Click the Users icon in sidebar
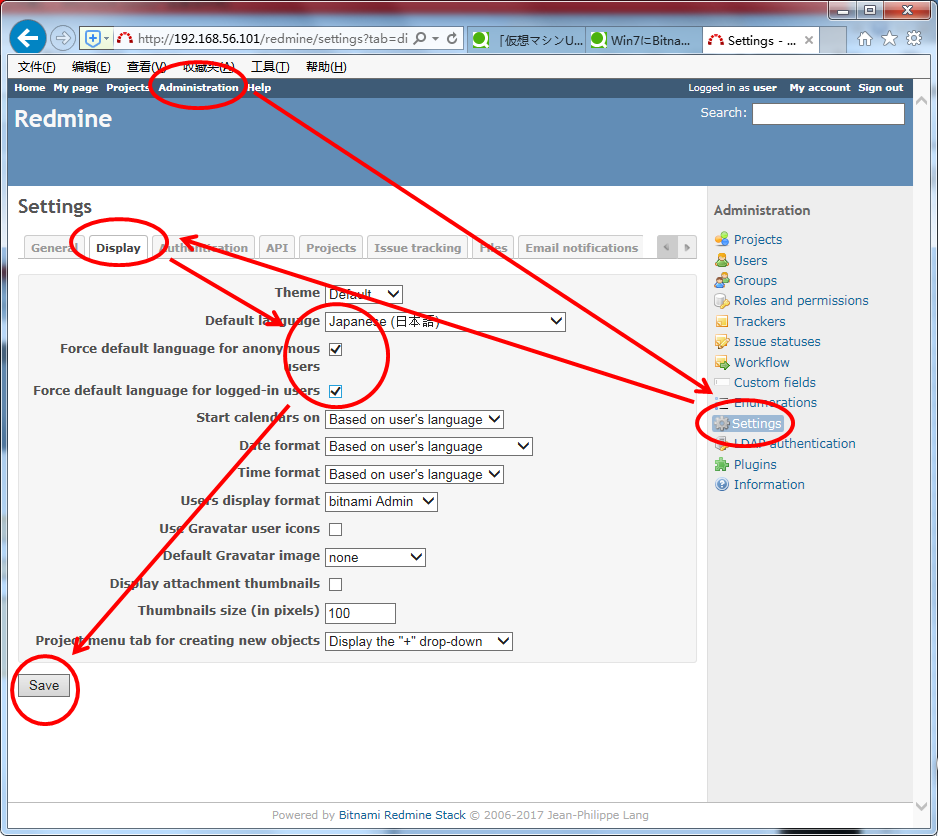The image size is (938, 836). coord(722,260)
